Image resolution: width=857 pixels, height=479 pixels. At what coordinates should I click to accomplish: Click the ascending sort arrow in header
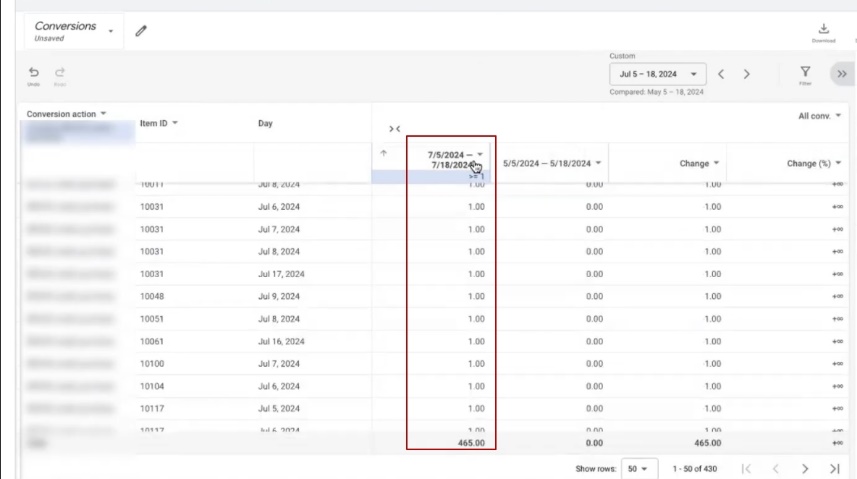(384, 153)
